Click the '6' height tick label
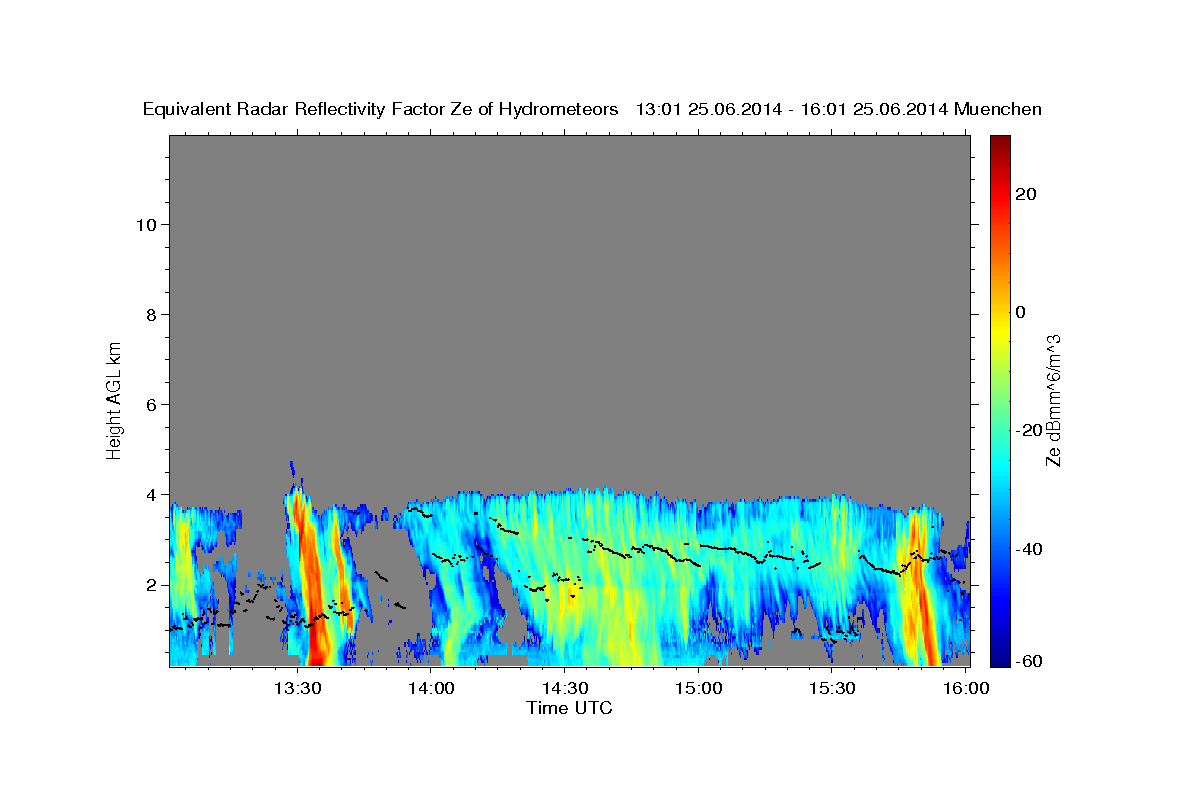This screenshot has width=1200, height=800. tap(151, 404)
